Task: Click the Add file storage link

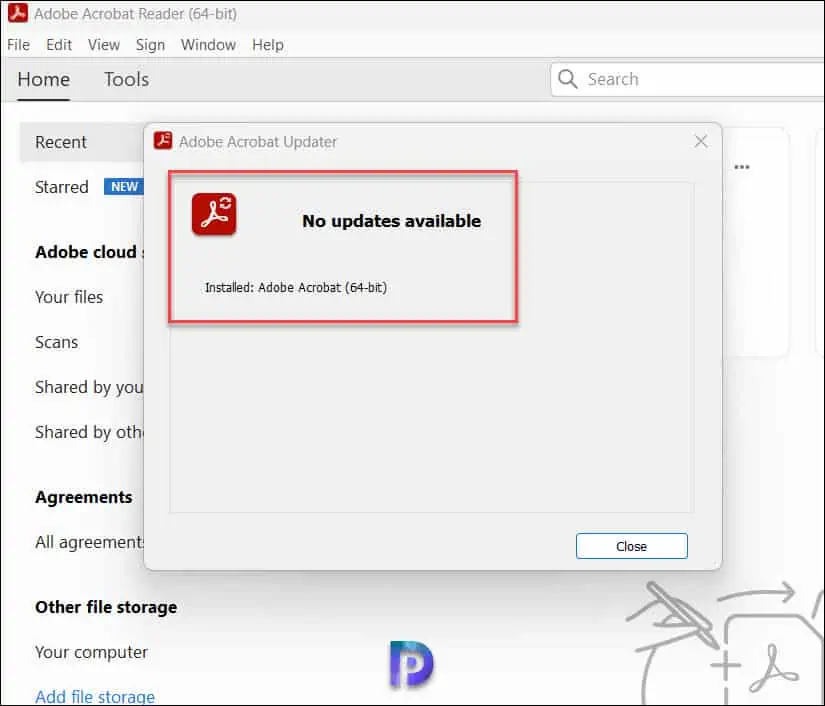Action: [95, 697]
